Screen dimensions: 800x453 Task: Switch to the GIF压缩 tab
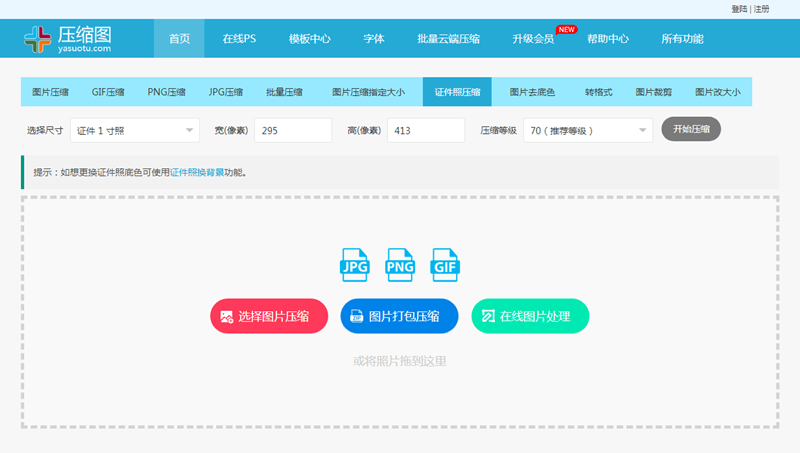tap(108, 92)
